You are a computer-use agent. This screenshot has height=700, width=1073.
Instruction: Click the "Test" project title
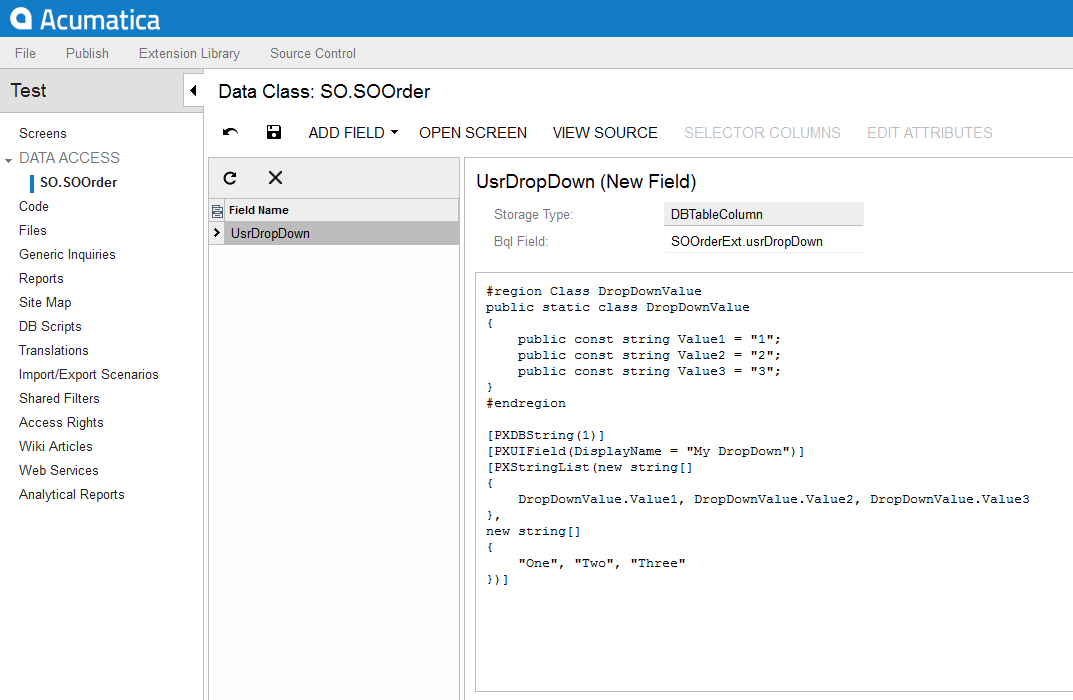pyautogui.click(x=28, y=90)
